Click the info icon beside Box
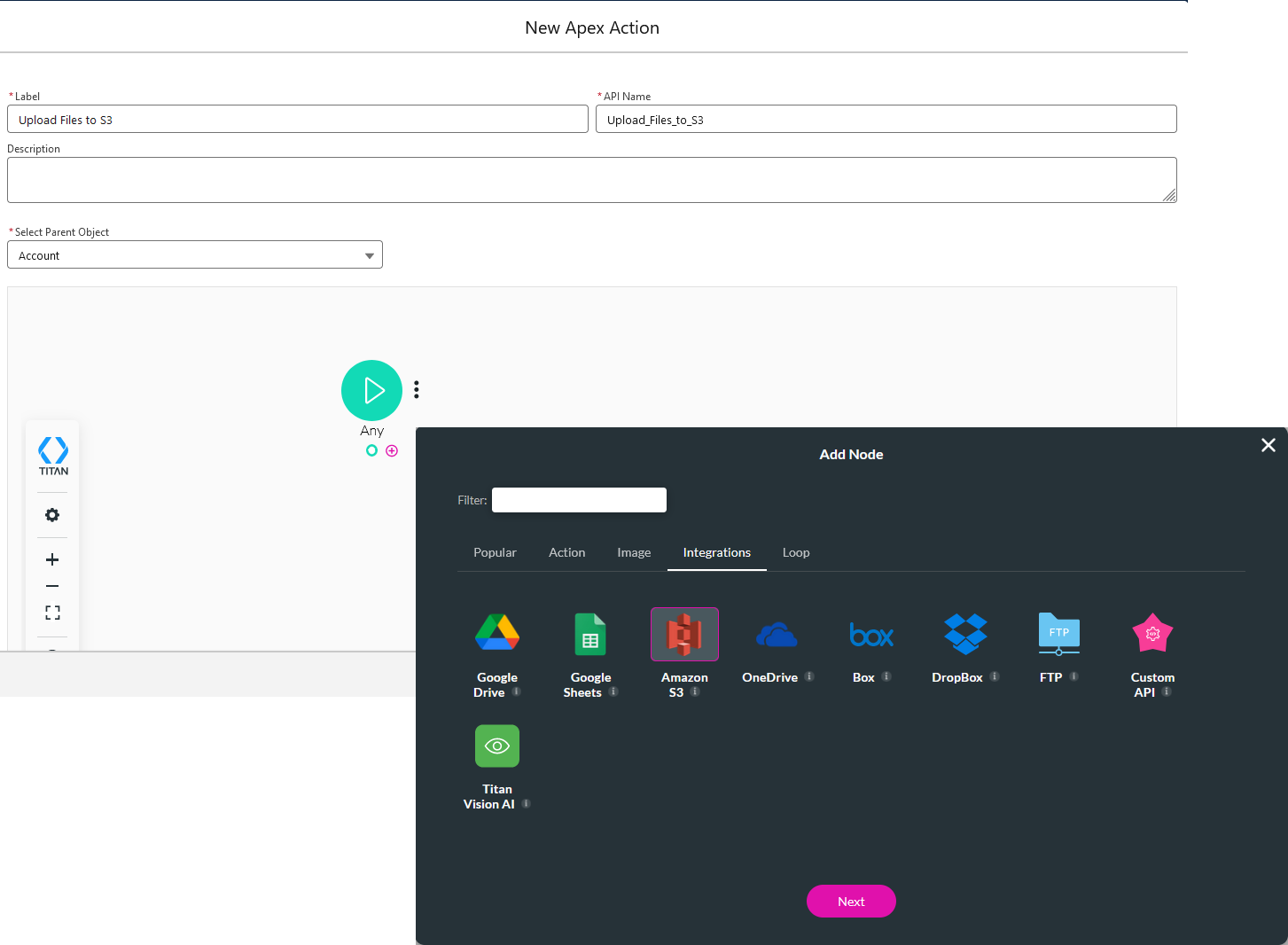 coord(886,676)
